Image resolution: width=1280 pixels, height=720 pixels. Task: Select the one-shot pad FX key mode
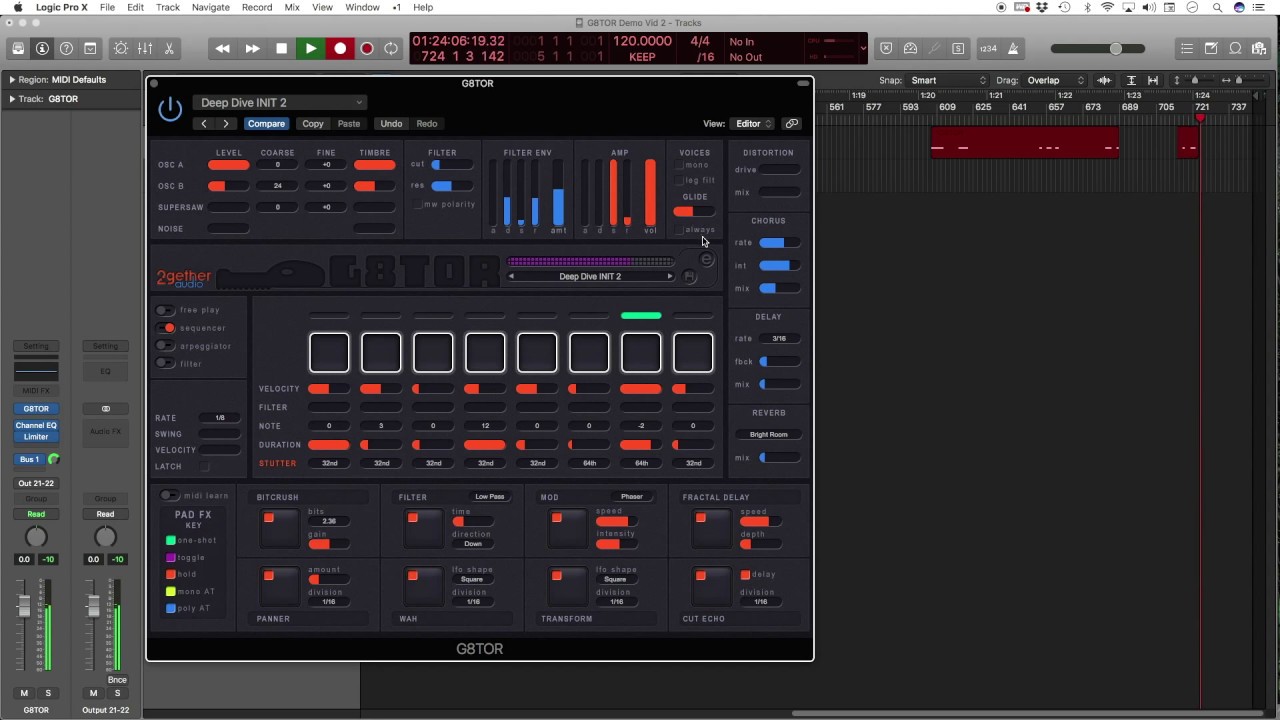(x=171, y=541)
